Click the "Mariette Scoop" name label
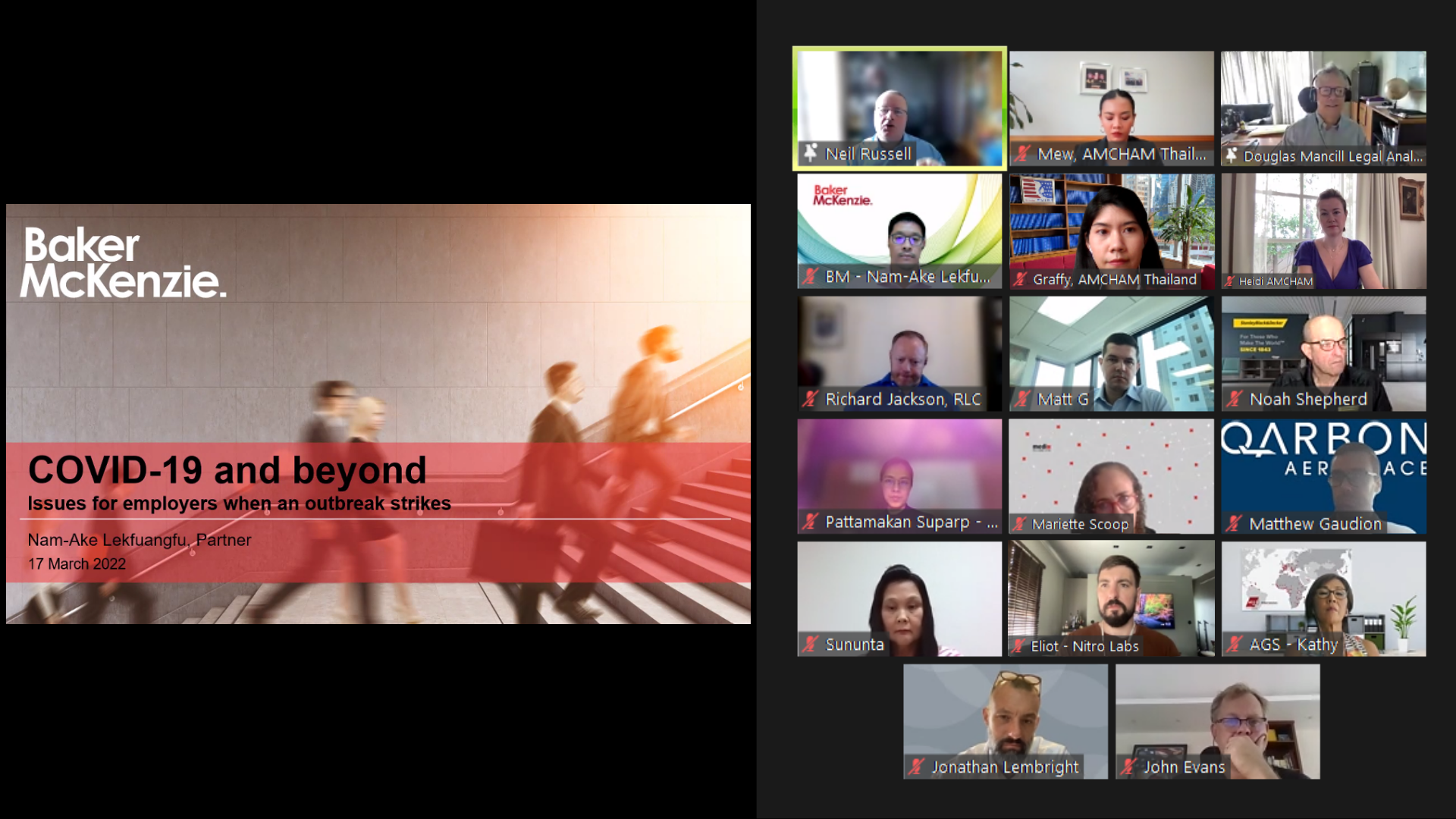Image resolution: width=1456 pixels, height=819 pixels. click(x=1081, y=524)
